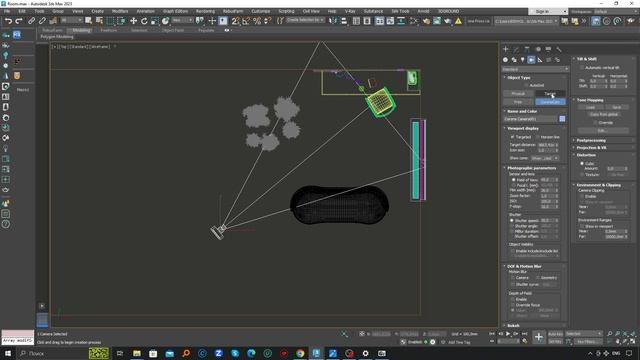Open the Rendering menu
Screen dimensions: 640x360
coord(205,11)
